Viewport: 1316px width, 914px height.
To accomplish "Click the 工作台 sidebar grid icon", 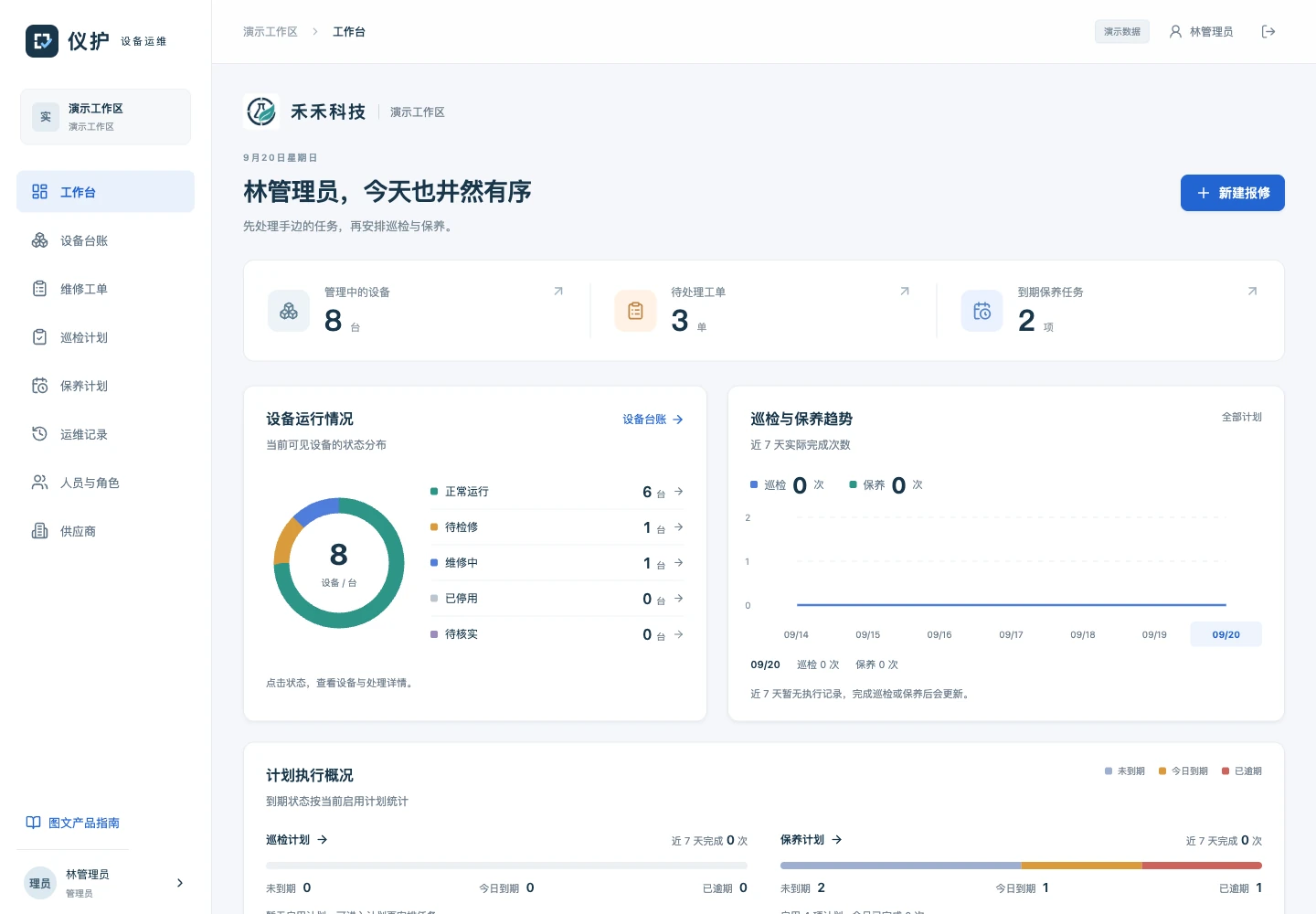I will pos(39,192).
